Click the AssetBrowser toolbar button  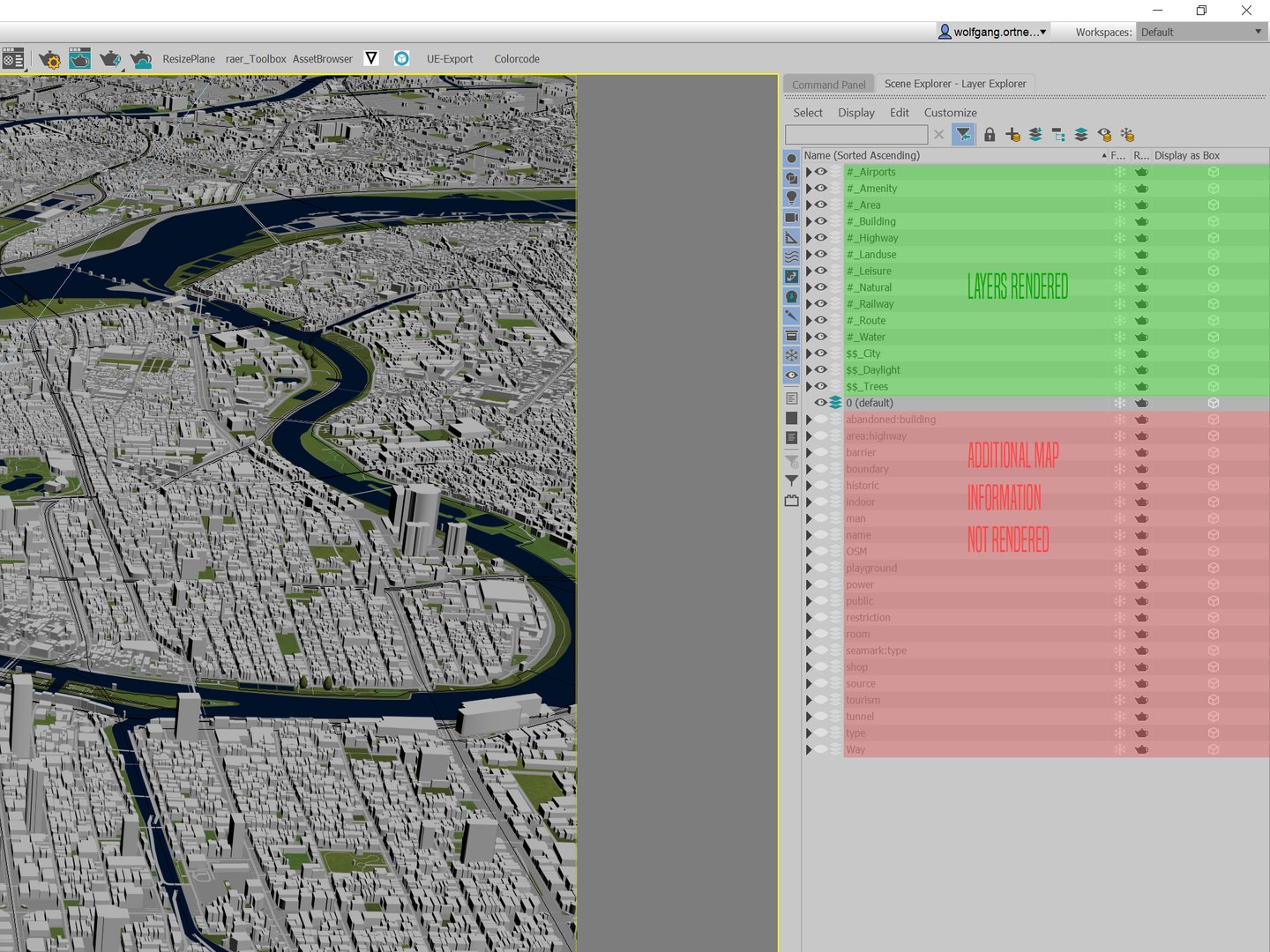point(323,59)
